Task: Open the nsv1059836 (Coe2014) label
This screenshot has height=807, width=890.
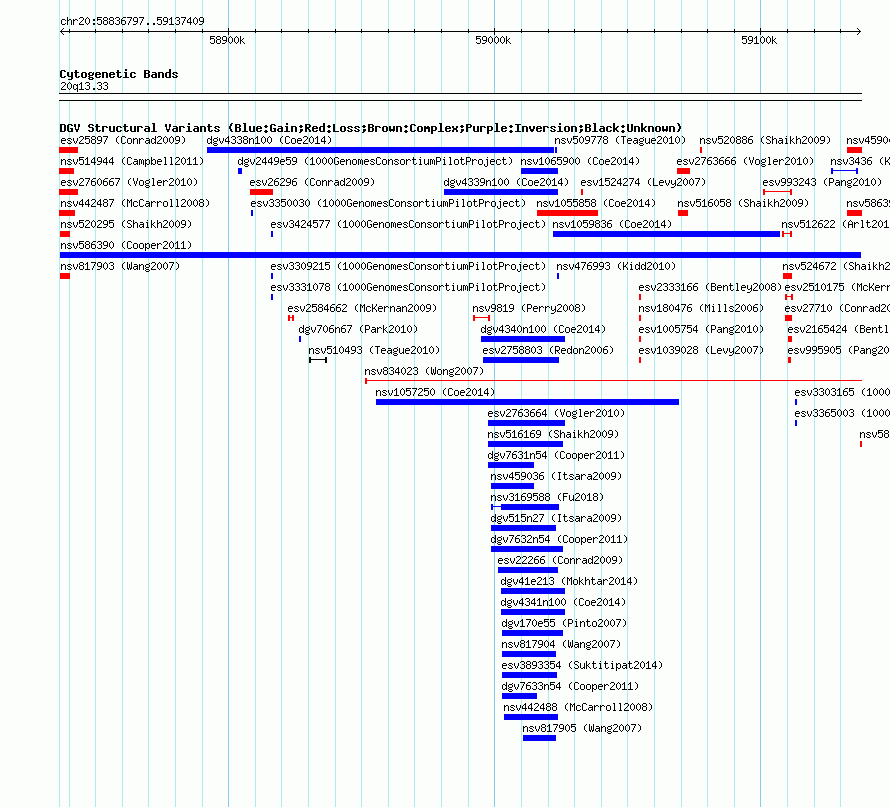Action: click(x=612, y=224)
